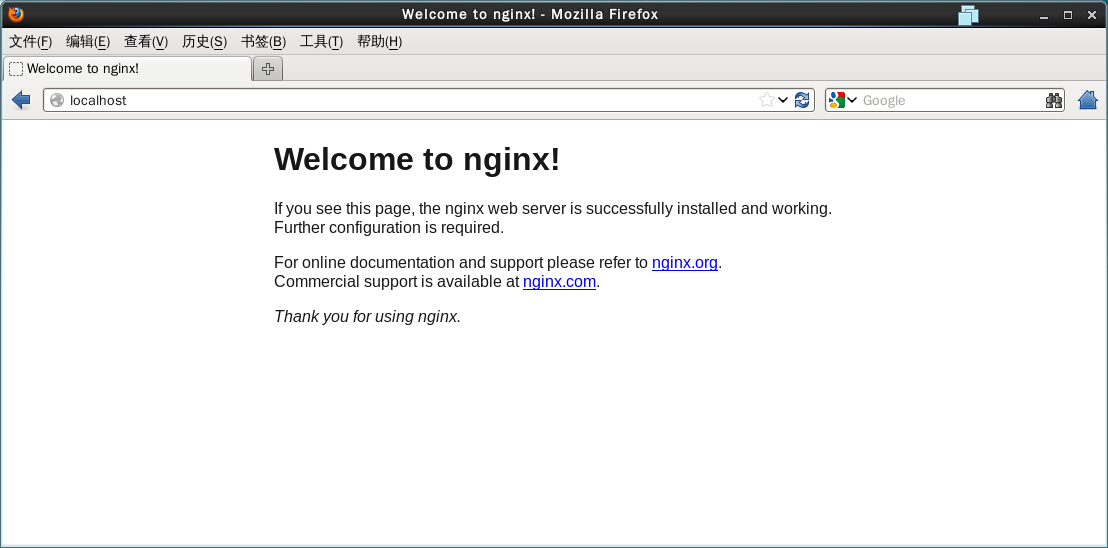1108x548 pixels.
Task: Click the 'Welcome to nginx!' page heading
Action: (x=417, y=159)
